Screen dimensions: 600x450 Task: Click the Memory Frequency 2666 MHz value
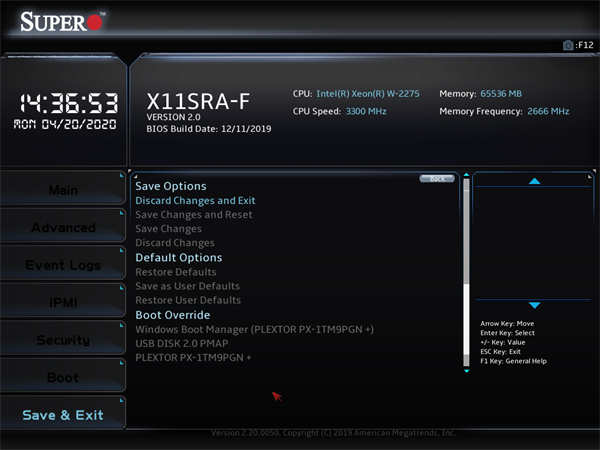pos(548,111)
